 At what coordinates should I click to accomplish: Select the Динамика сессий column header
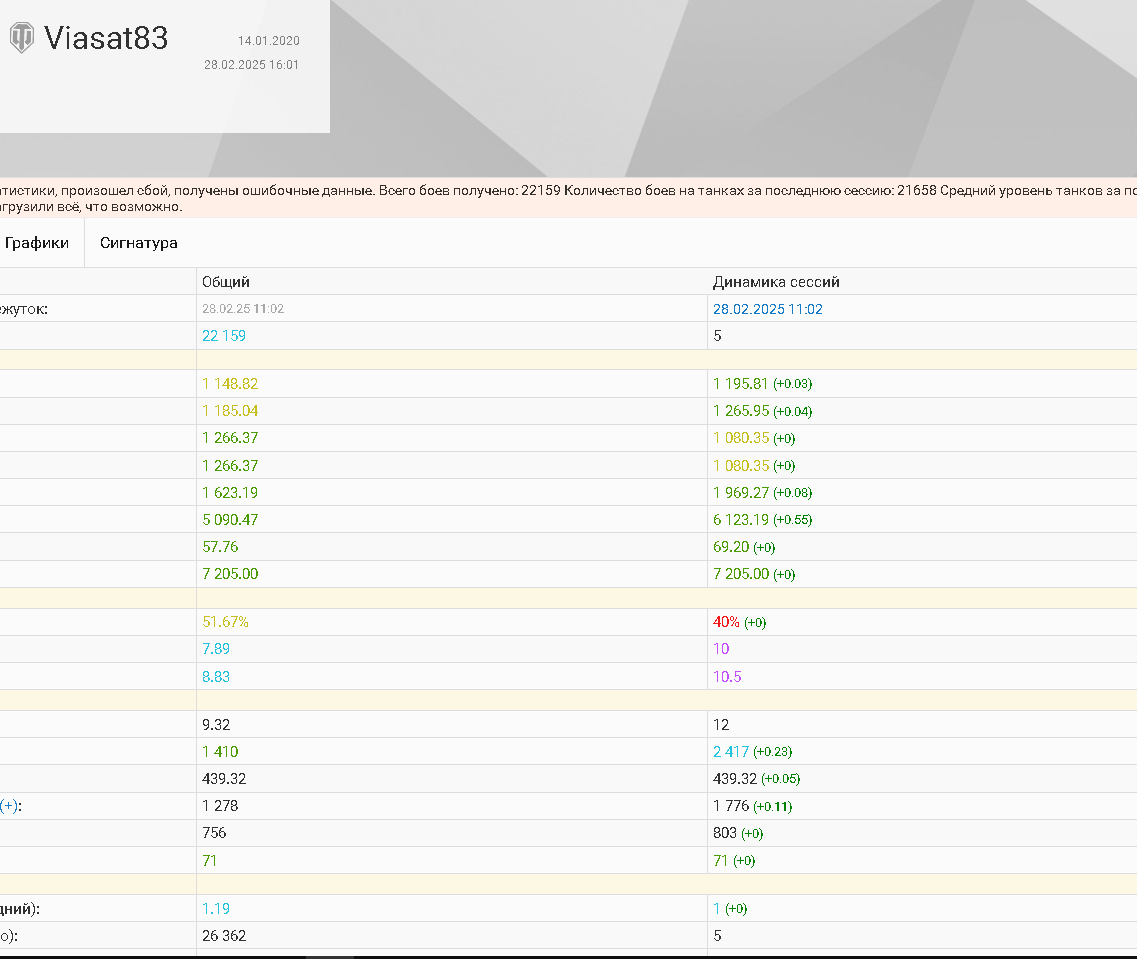click(x=776, y=281)
